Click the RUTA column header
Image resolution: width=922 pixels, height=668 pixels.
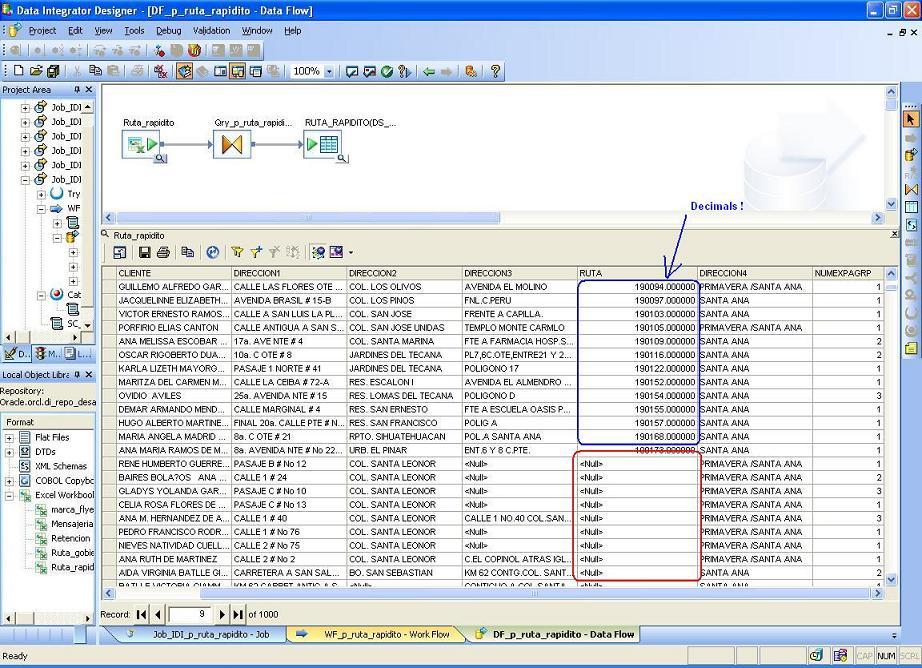(x=637, y=273)
